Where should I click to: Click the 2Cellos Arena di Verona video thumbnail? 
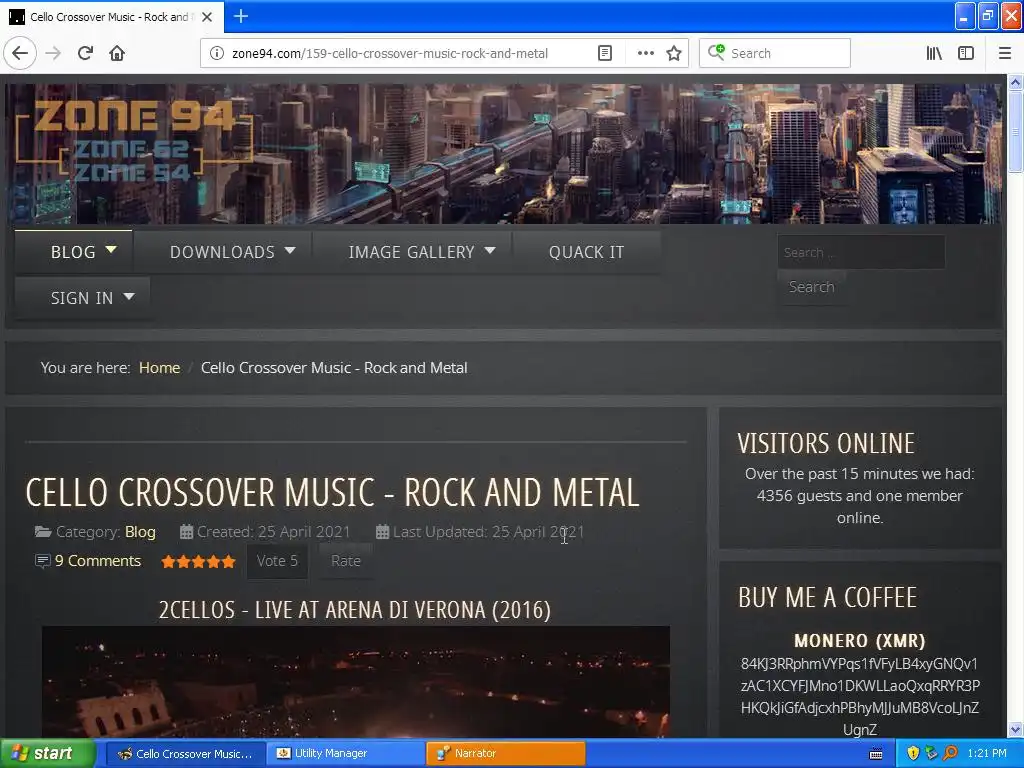pyautogui.click(x=356, y=682)
